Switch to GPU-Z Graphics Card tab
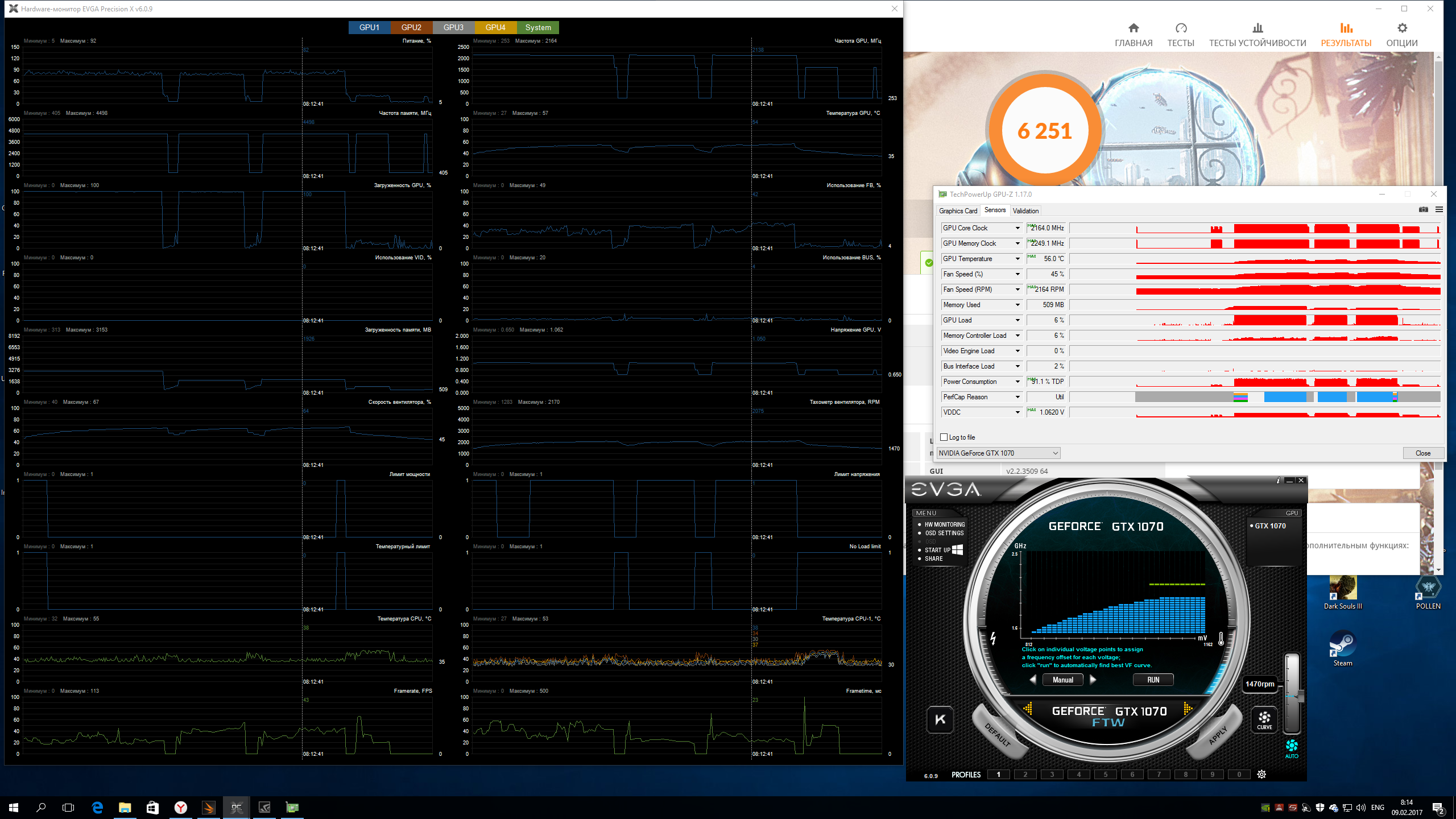This screenshot has width=1456, height=819. pyautogui.click(x=958, y=211)
